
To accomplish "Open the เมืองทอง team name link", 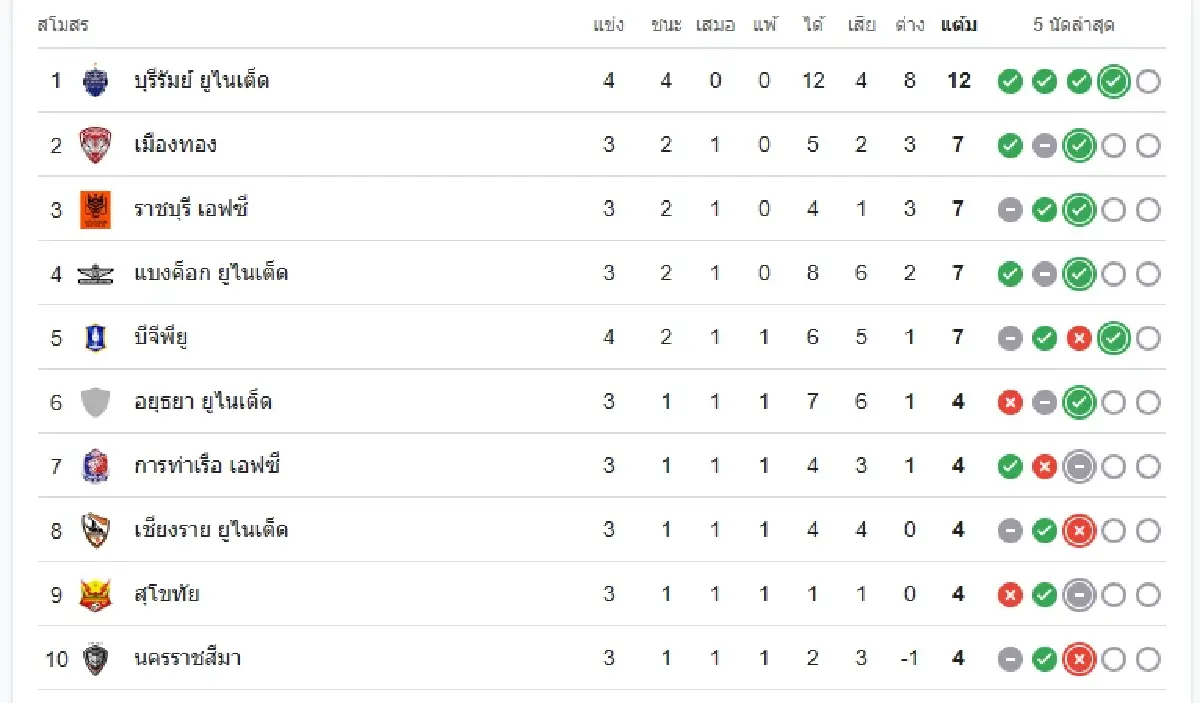I will click(176, 145).
